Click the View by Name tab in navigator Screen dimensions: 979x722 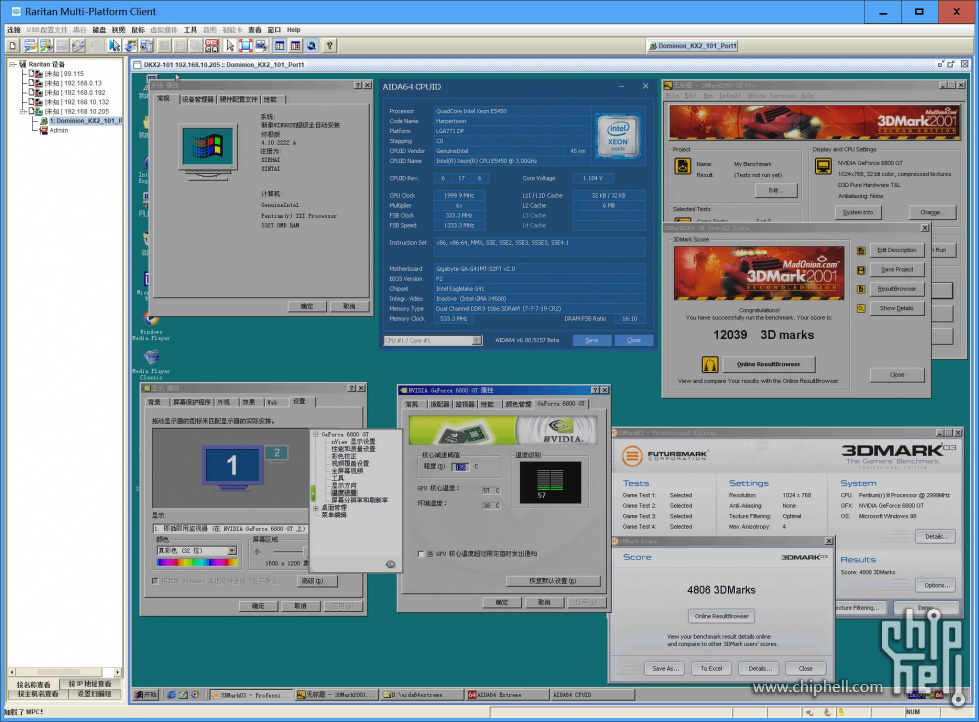coord(34,684)
